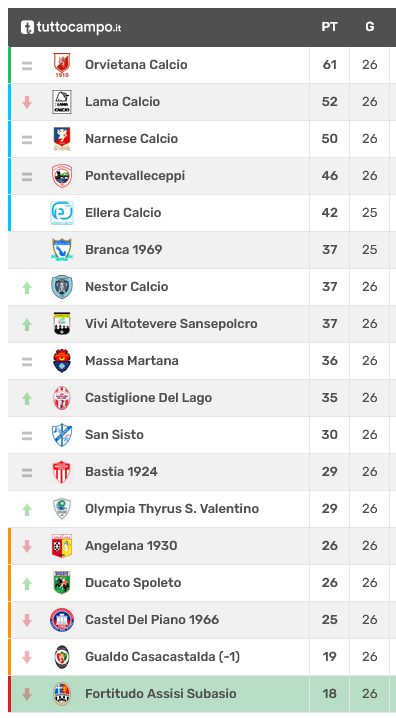Click the Castel Del Piano 1966 round badge
396x718 pixels.
tap(62, 620)
